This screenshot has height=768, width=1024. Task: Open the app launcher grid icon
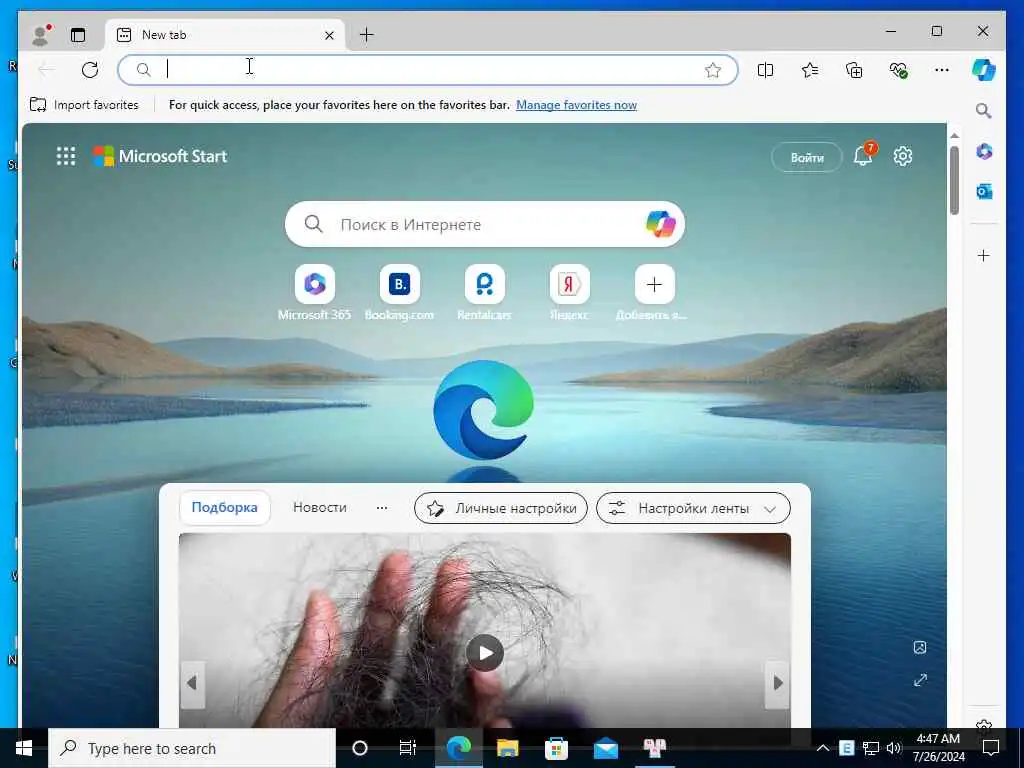(x=66, y=156)
